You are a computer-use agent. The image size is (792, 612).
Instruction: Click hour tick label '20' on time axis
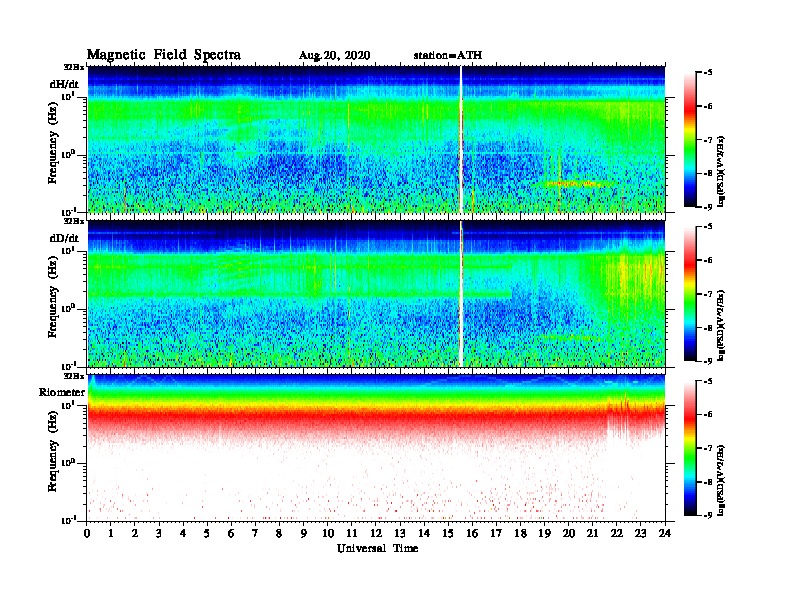click(x=569, y=533)
